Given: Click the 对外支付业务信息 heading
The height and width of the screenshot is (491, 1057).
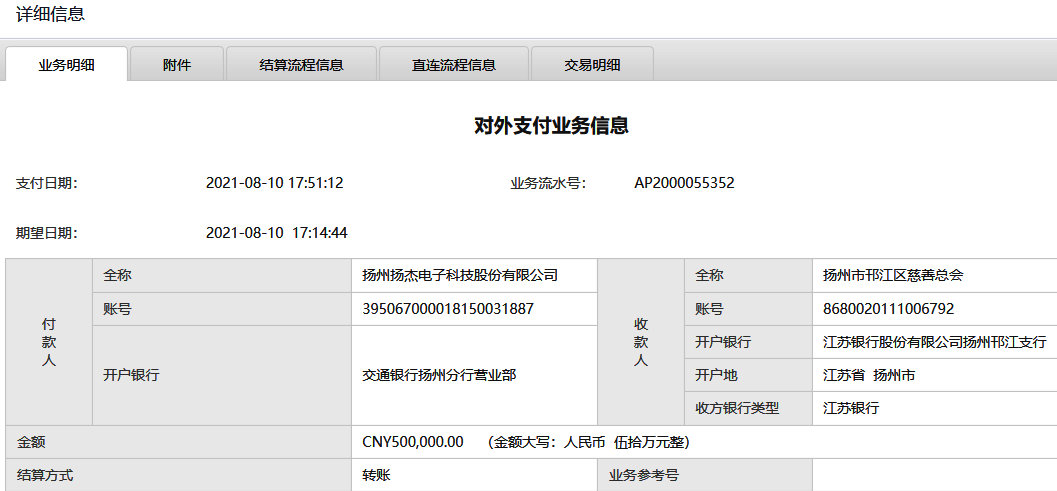Looking at the screenshot, I should tap(551, 126).
